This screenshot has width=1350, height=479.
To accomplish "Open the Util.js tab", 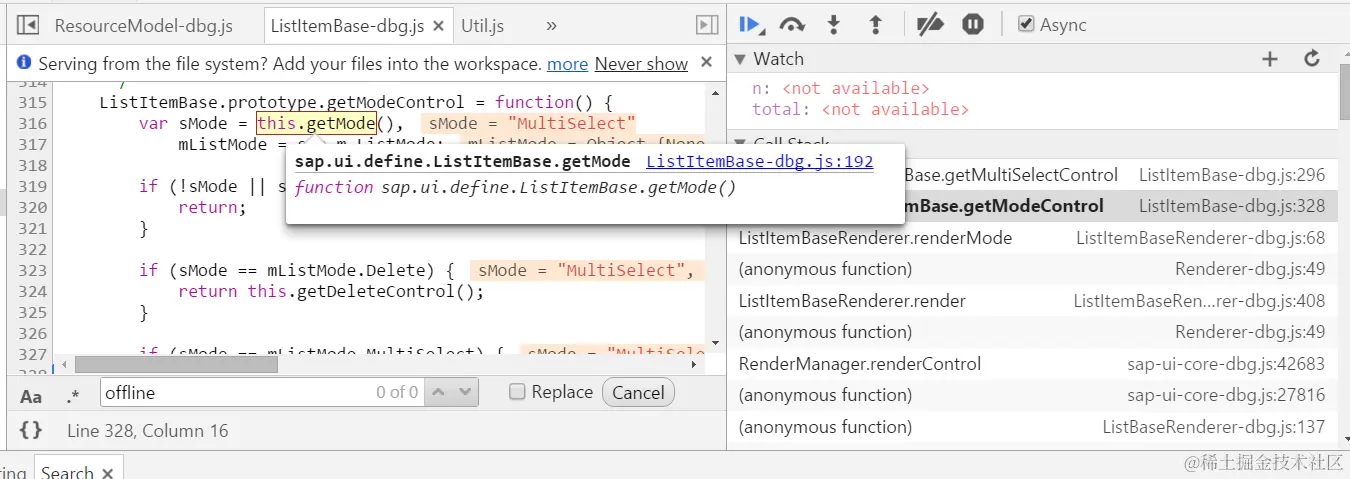I will pos(482,26).
